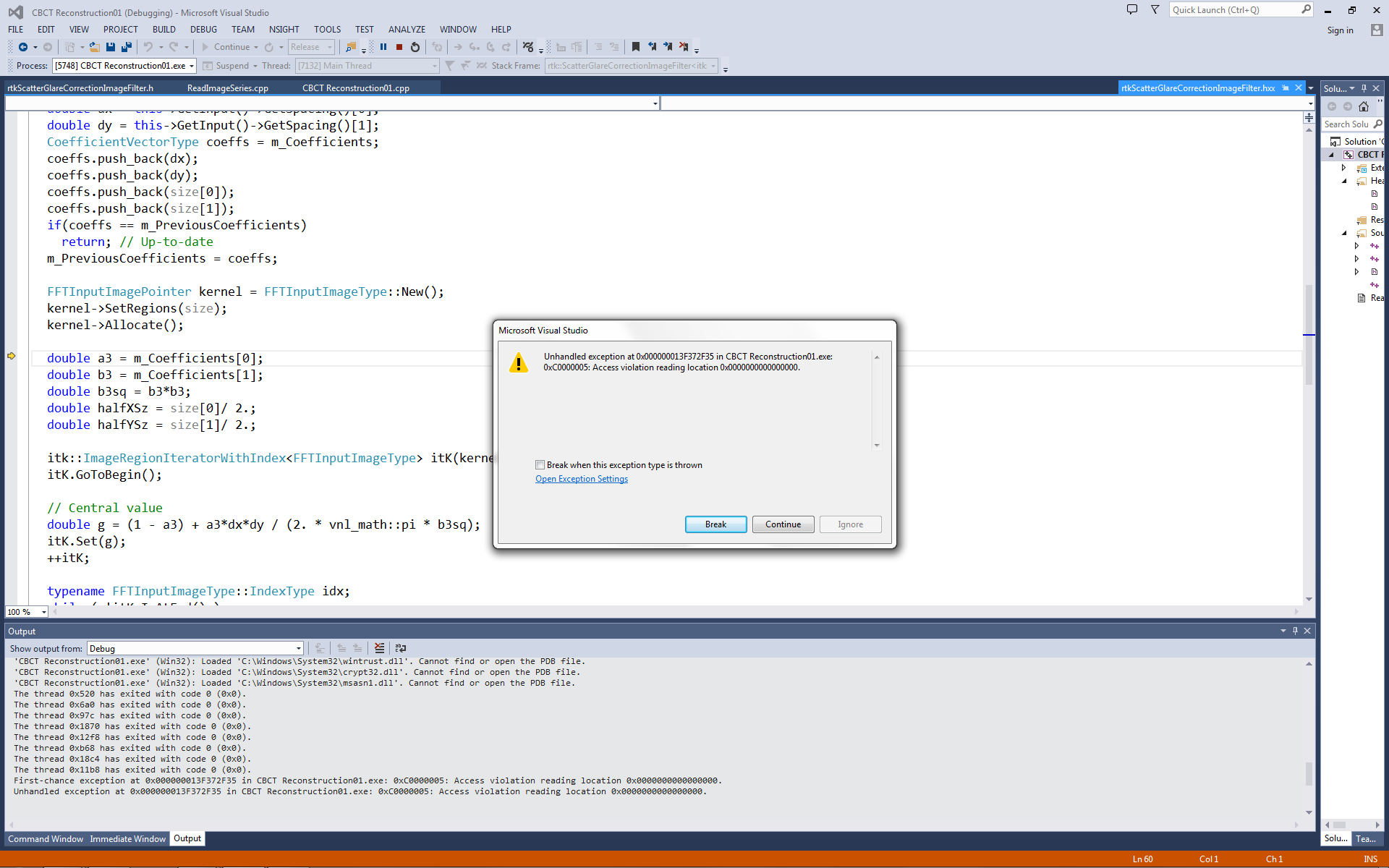Open the ANALYZE menu
Screen dimensions: 1389x868
(407, 30)
